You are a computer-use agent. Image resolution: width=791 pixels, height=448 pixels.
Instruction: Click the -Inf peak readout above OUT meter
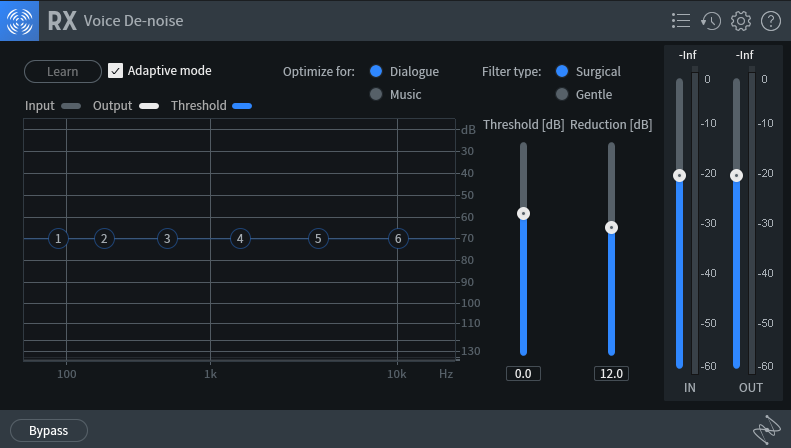click(744, 54)
